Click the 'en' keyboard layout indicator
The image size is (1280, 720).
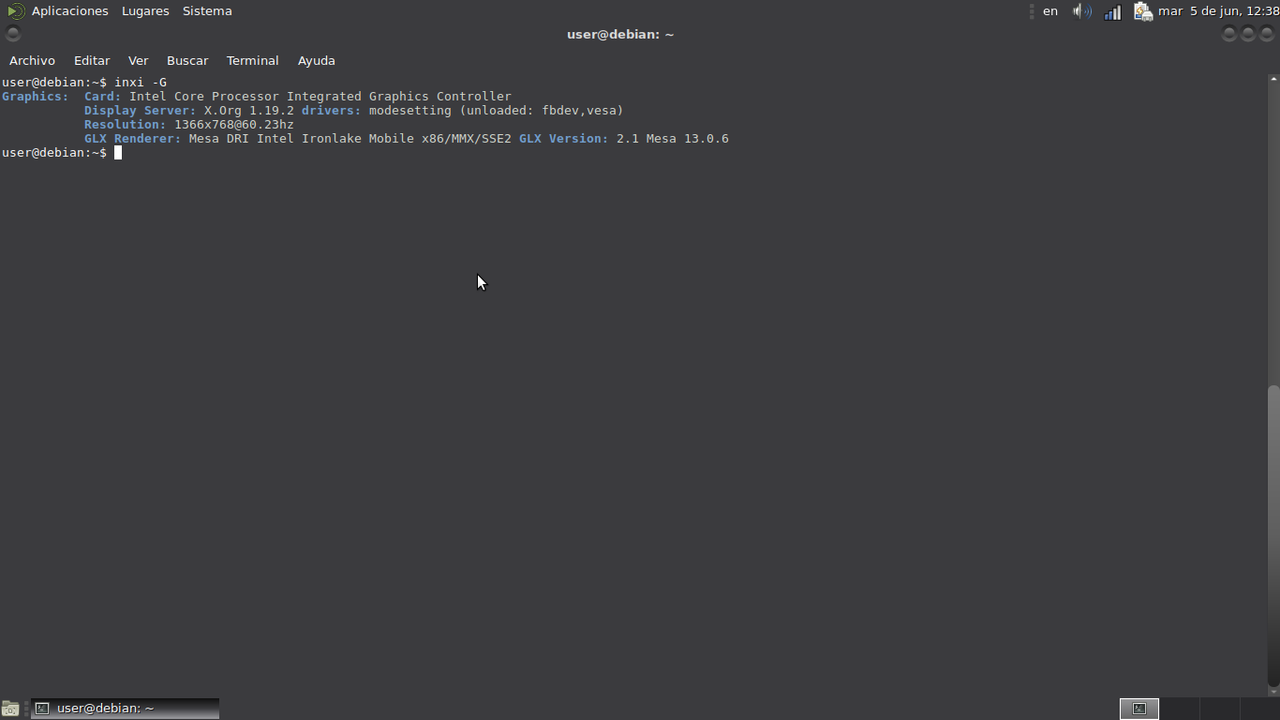tap(1050, 11)
